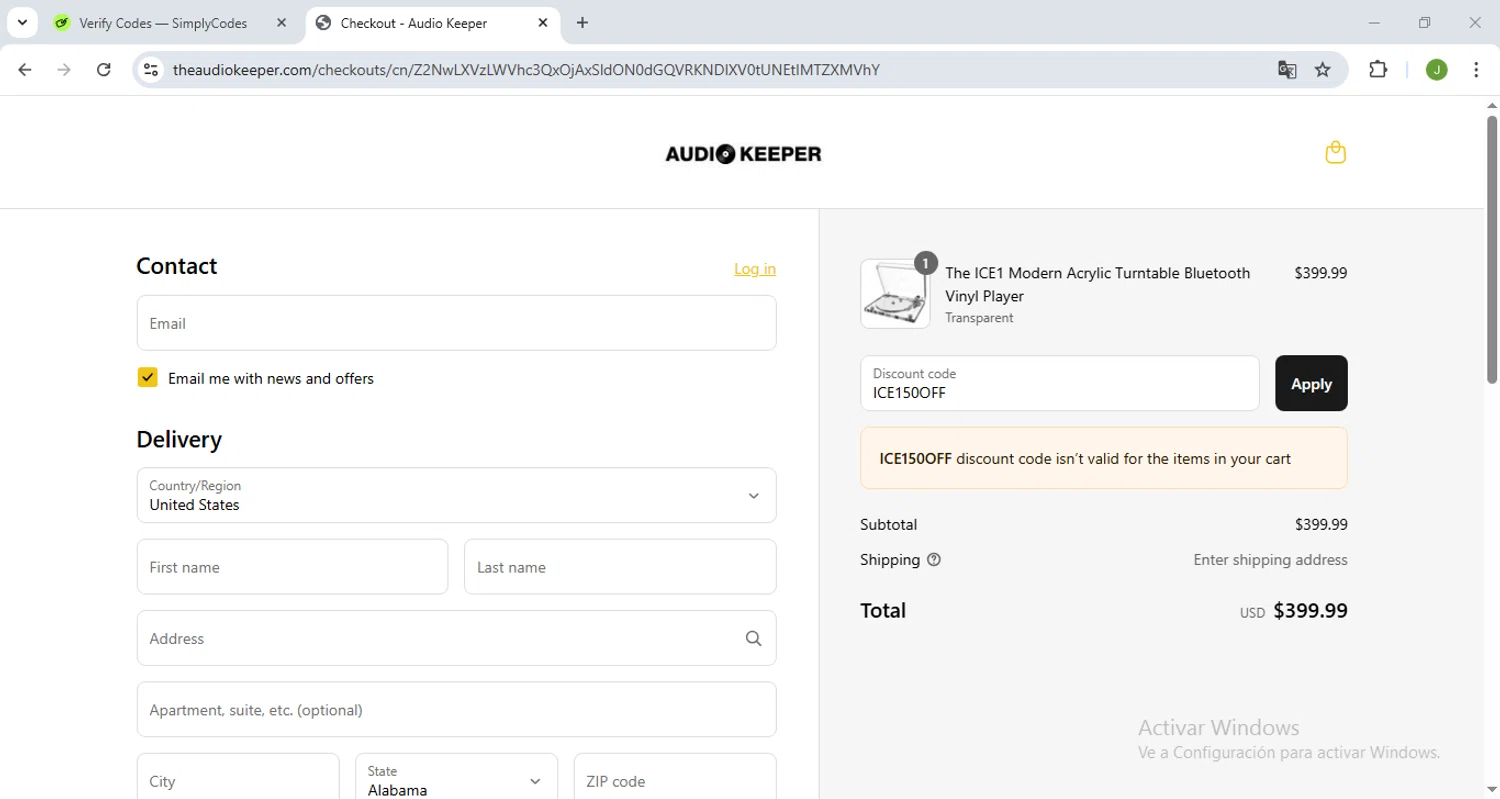
Task: Bookmark this page with the star
Action: [x=1323, y=69]
